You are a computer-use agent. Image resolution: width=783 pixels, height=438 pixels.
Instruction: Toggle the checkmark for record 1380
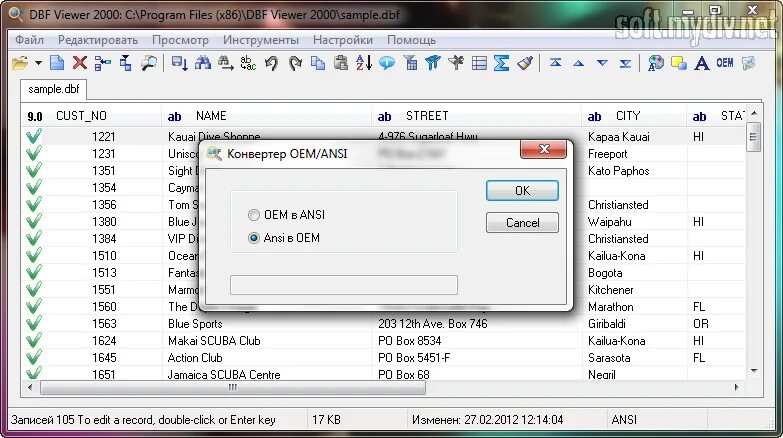coord(34,221)
